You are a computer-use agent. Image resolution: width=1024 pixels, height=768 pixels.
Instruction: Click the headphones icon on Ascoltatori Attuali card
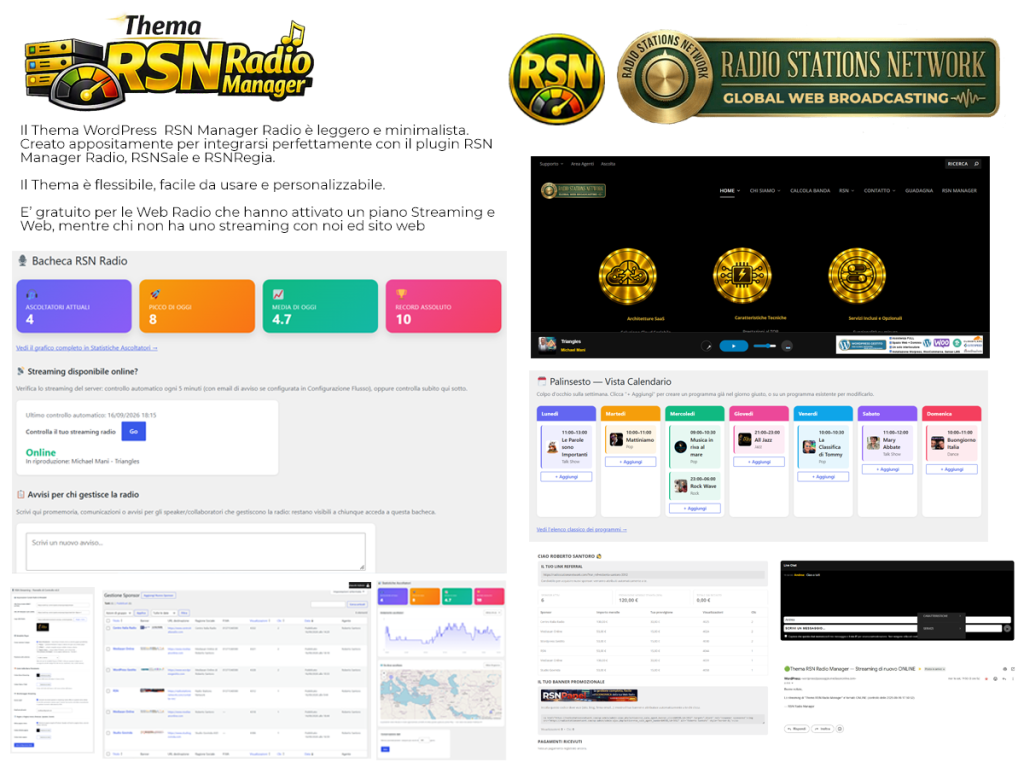(x=31, y=295)
